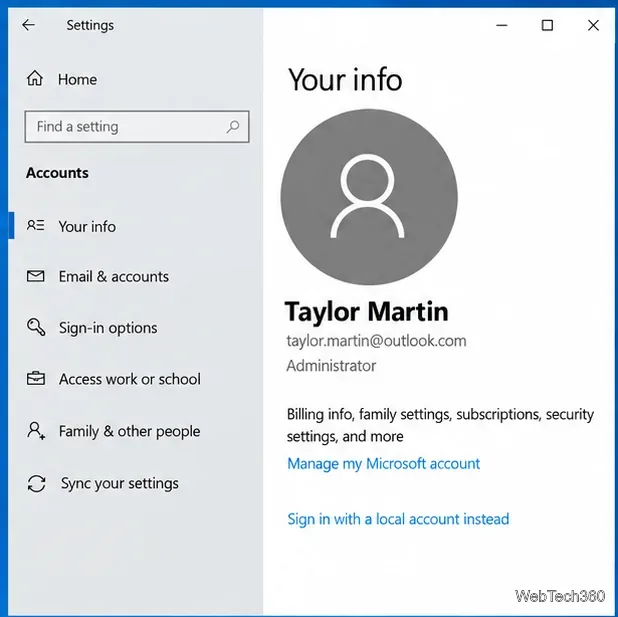Click the Administrator label
Image resolution: width=618 pixels, height=617 pixels.
click(x=331, y=366)
